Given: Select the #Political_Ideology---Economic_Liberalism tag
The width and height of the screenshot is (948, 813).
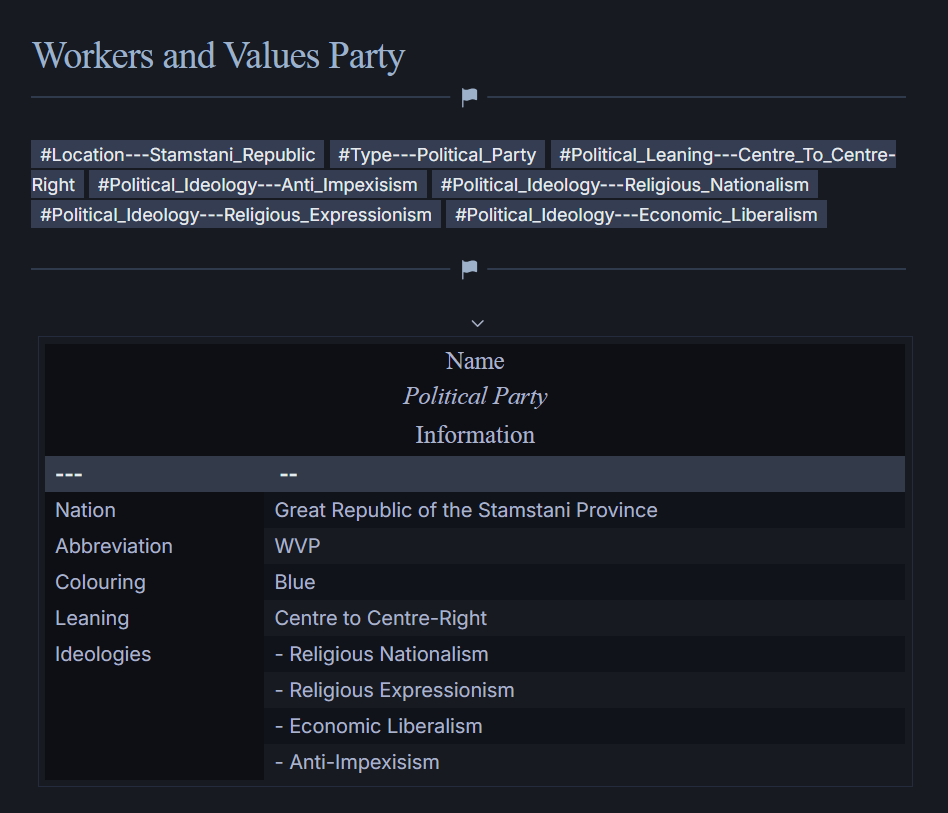Looking at the screenshot, I should 636,215.
